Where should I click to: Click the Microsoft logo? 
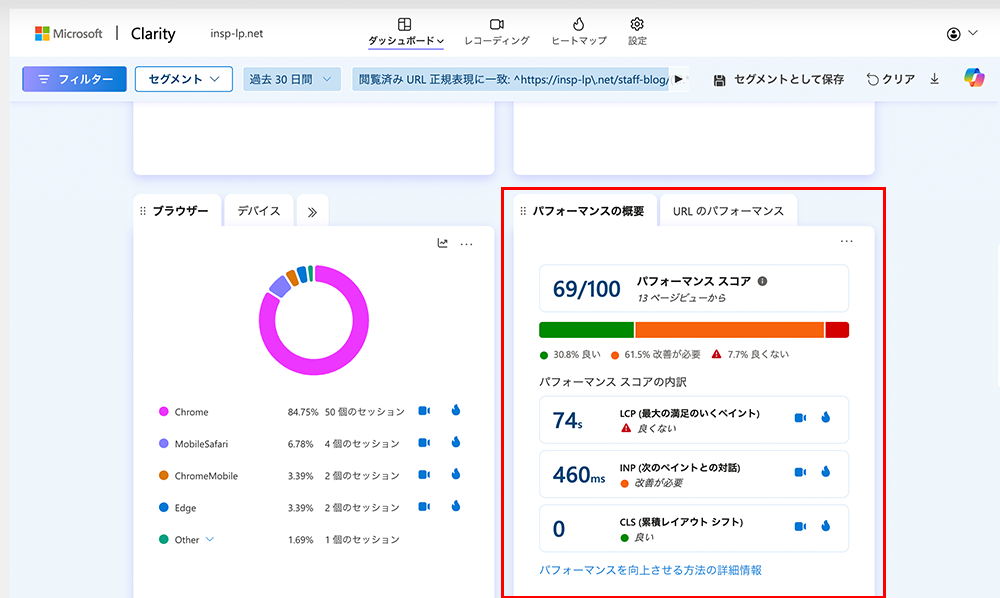pyautogui.click(x=68, y=33)
